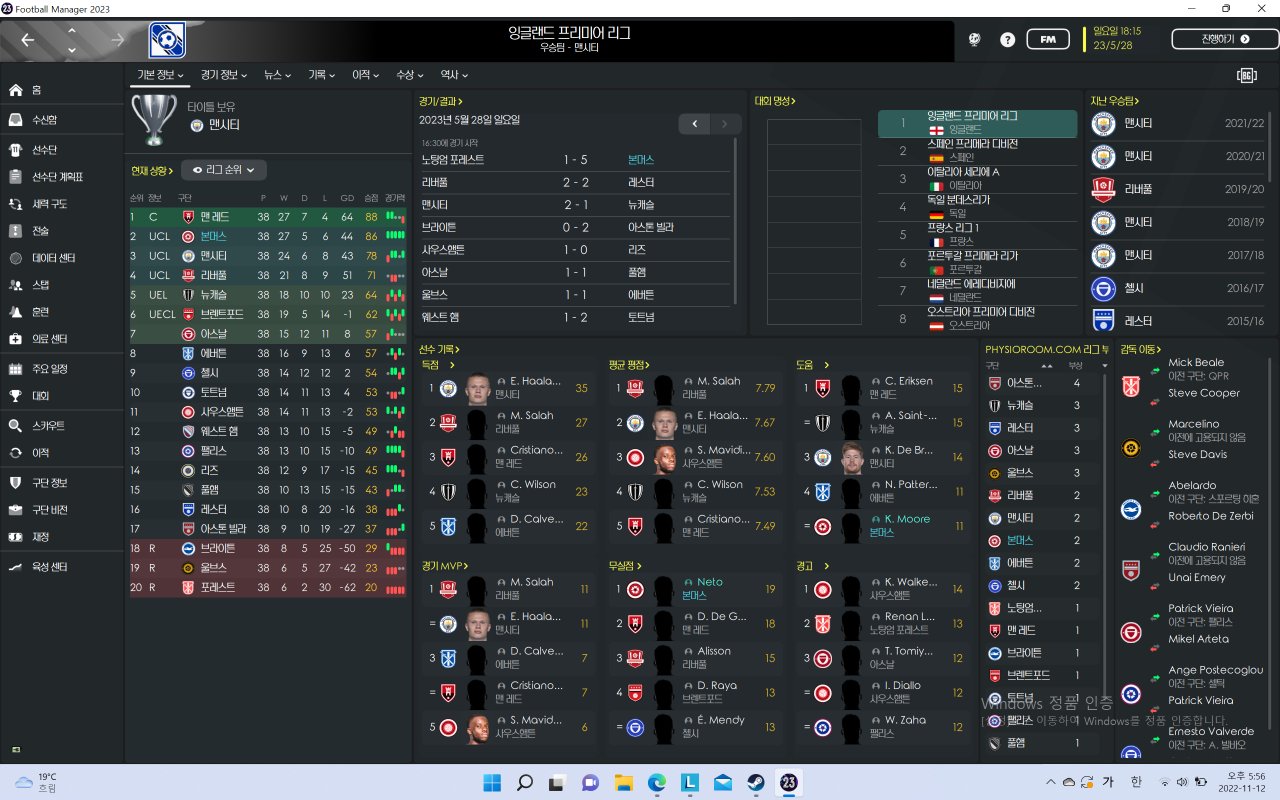Click the fixtures list vertical scrollbar
The height and width of the screenshot is (800, 1280).
coord(736,220)
